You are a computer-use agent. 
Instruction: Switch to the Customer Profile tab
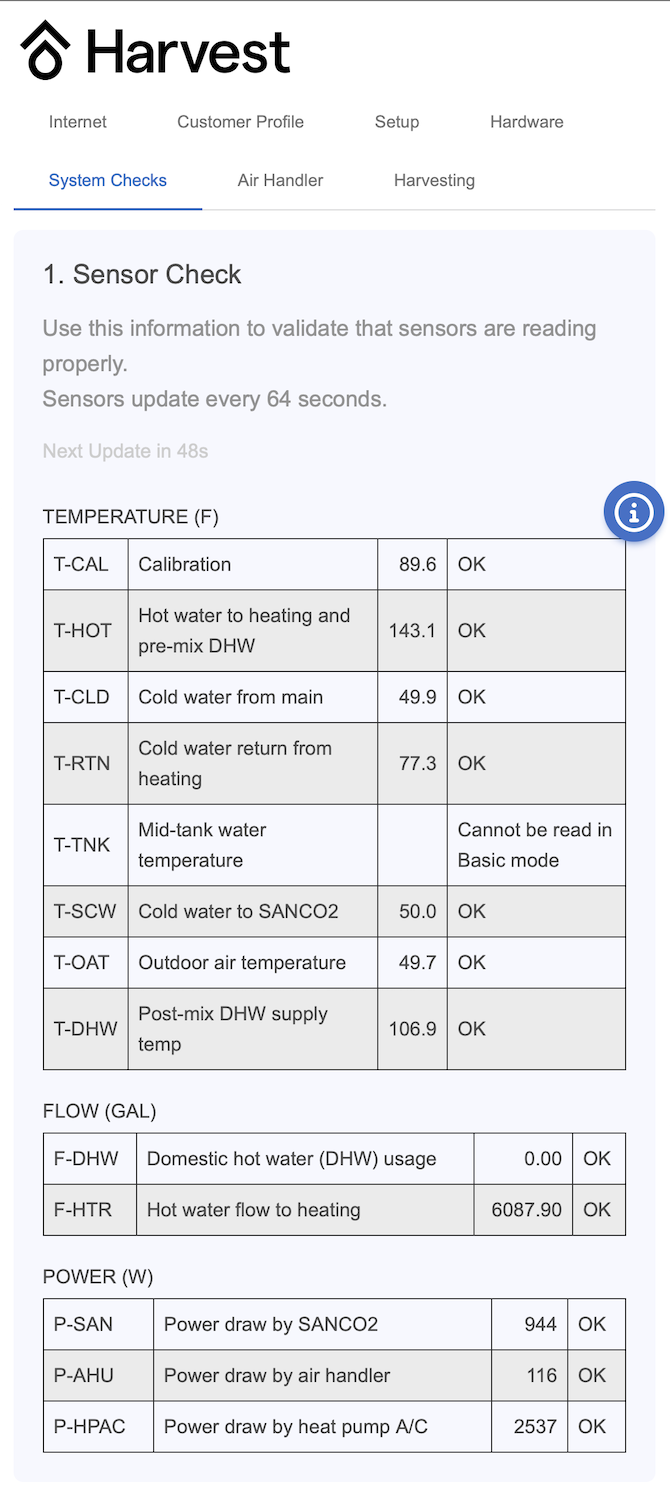[241, 122]
